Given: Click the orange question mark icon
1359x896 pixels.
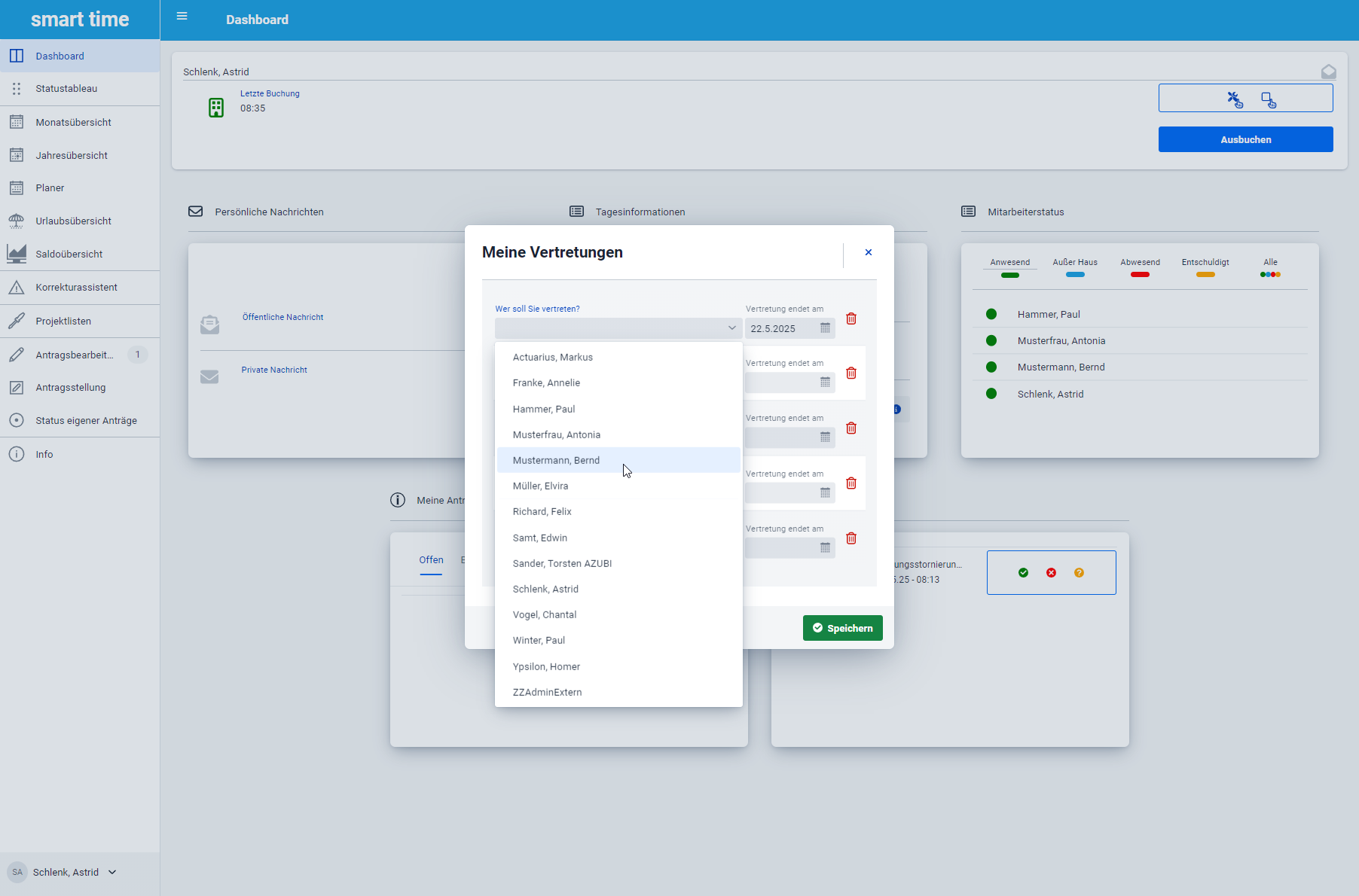Looking at the screenshot, I should (x=1079, y=573).
